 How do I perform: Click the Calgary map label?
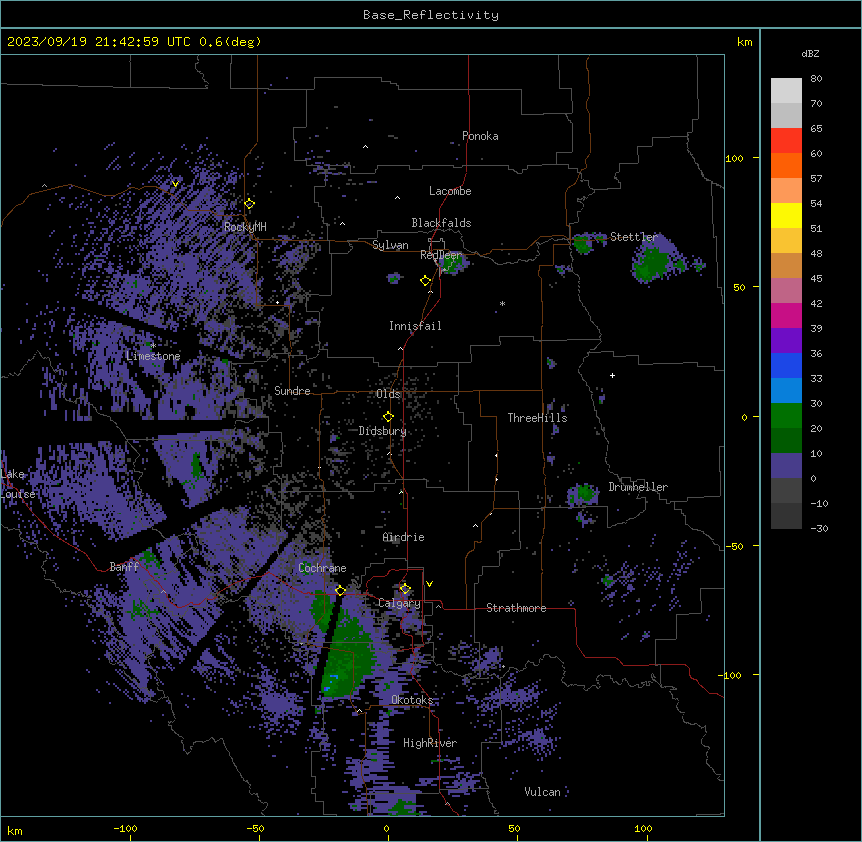[399, 603]
